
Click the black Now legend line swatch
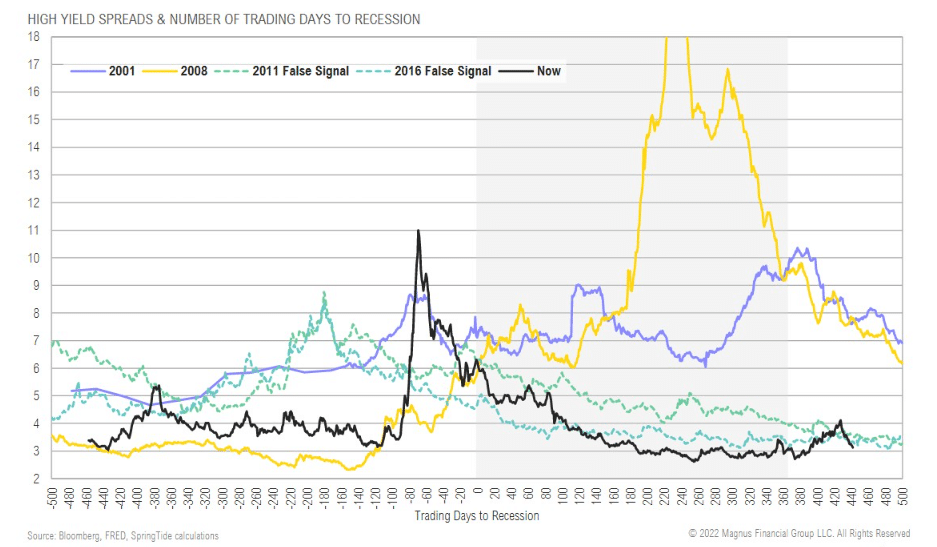[x=516, y=71]
